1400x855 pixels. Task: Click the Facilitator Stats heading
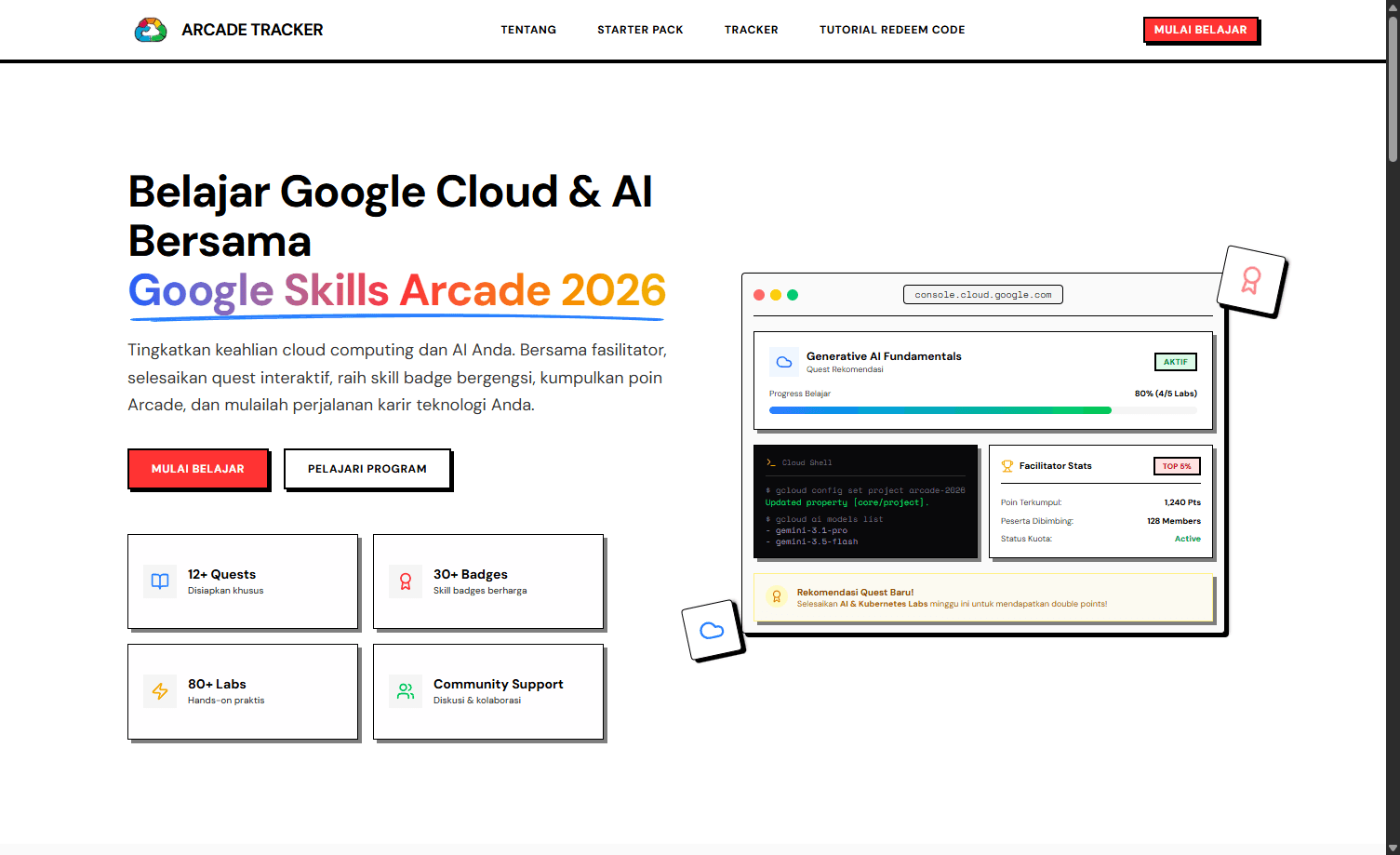click(1056, 466)
